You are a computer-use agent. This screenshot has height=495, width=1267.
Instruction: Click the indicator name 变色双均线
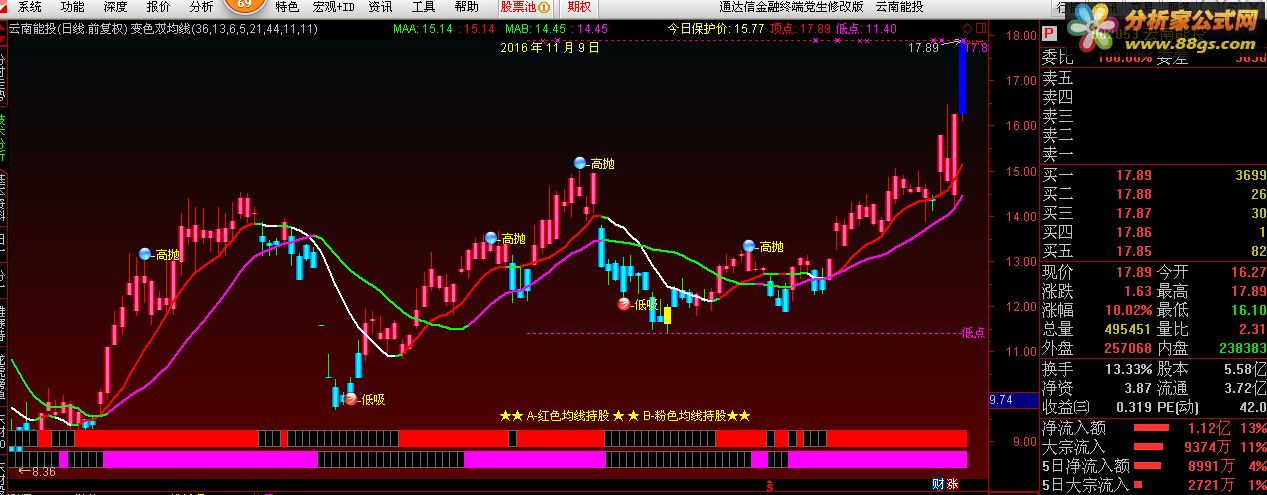160,29
